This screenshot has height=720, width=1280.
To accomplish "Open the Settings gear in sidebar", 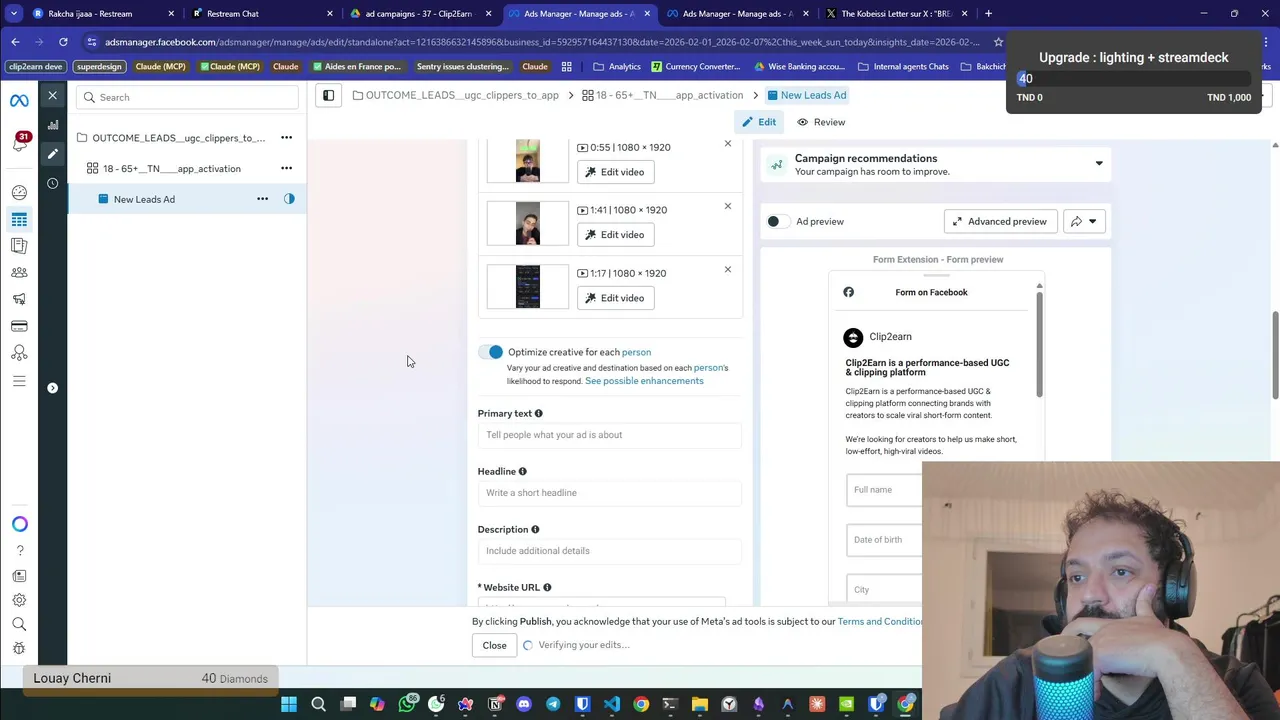I will point(19,600).
